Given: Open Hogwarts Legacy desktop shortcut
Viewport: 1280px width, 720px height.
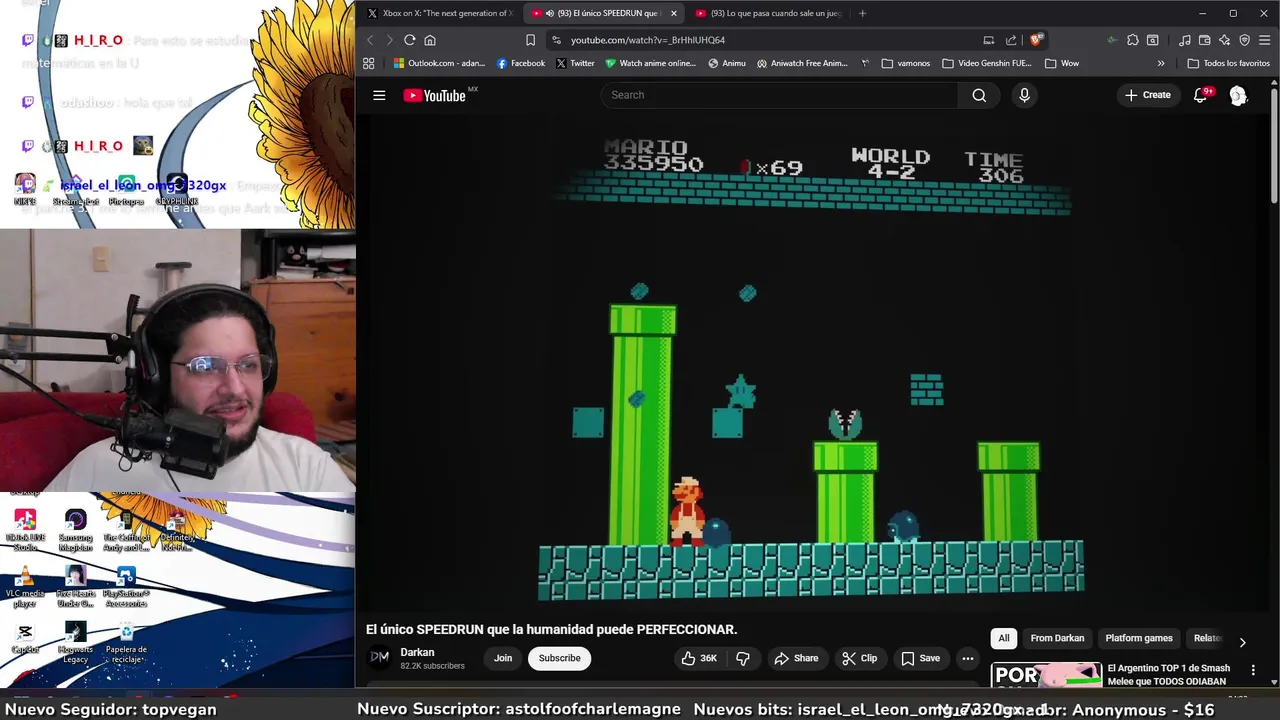Looking at the screenshot, I should point(75,643).
